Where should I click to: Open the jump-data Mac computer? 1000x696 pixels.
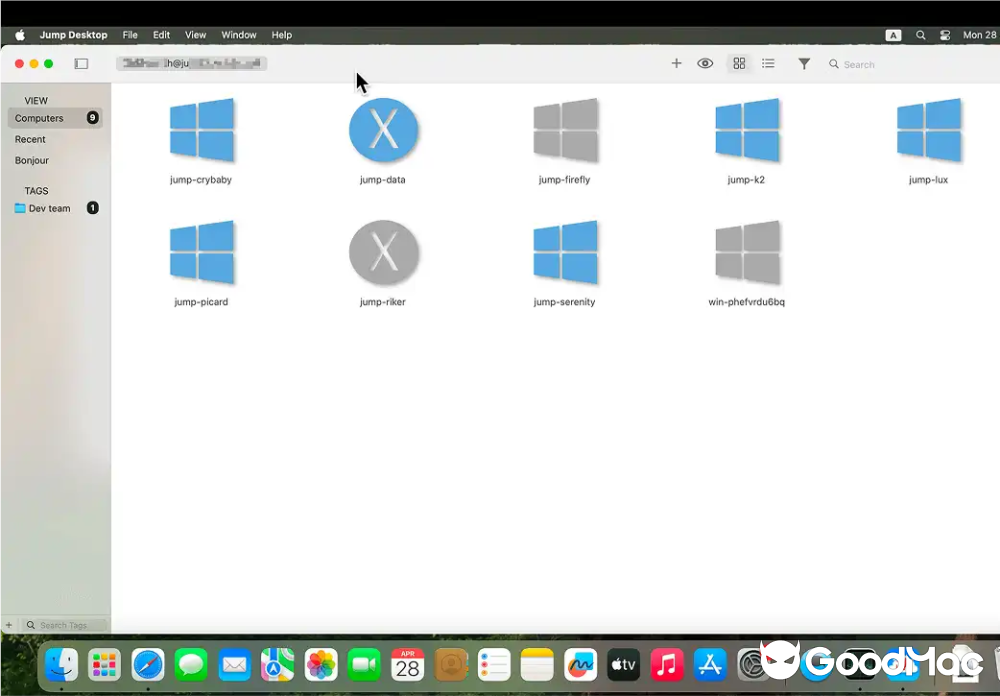pos(383,130)
